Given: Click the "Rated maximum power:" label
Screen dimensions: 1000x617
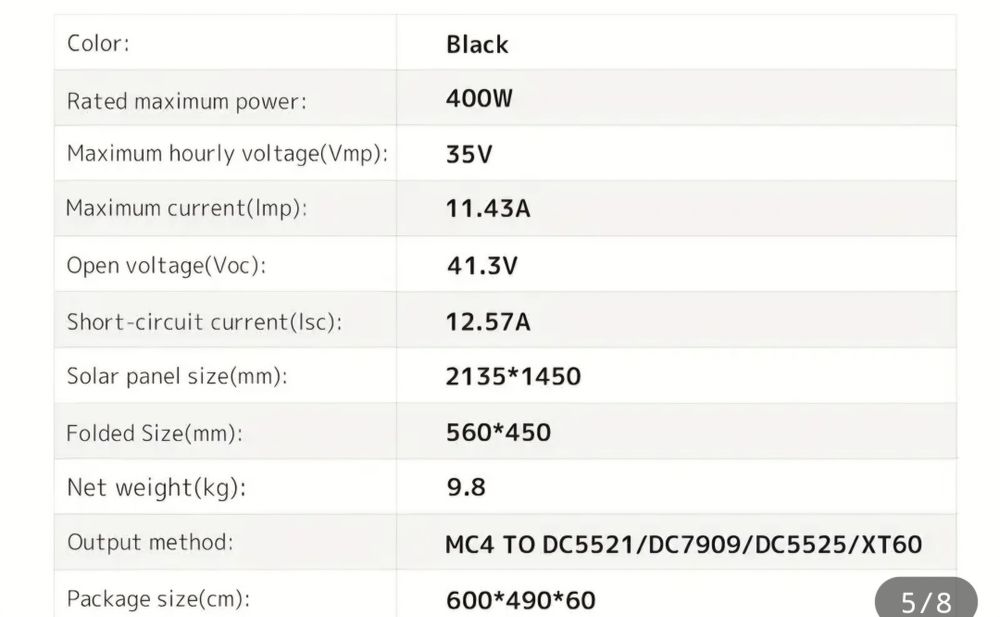Looking at the screenshot, I should tap(186, 100).
